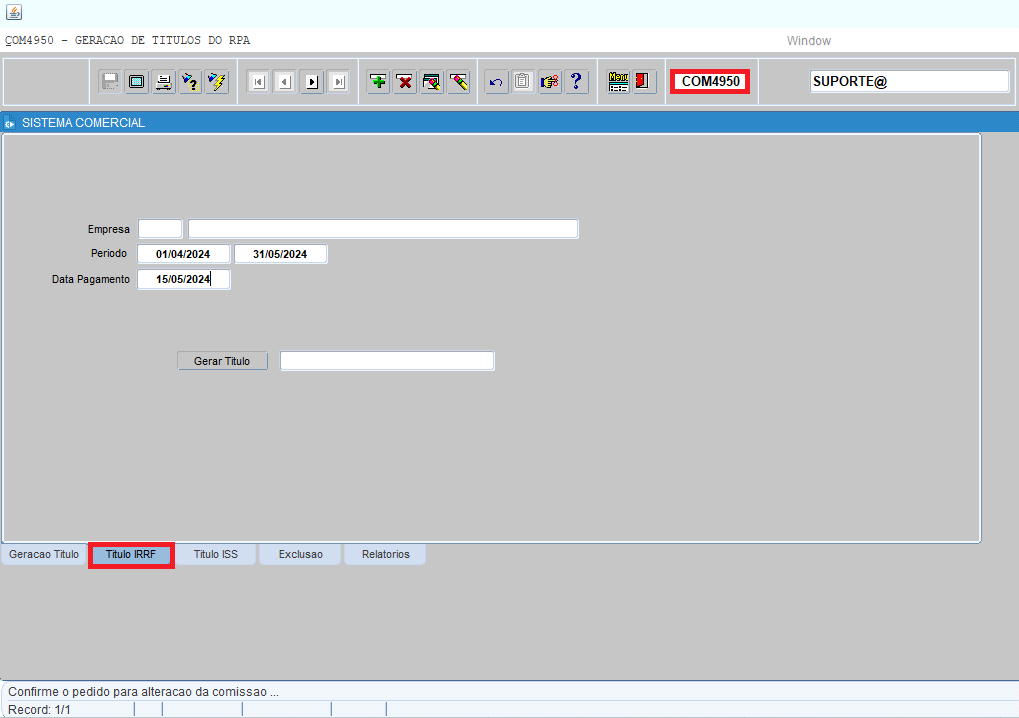Click the Save diskette icon
This screenshot has height=718, width=1019.
pos(110,82)
